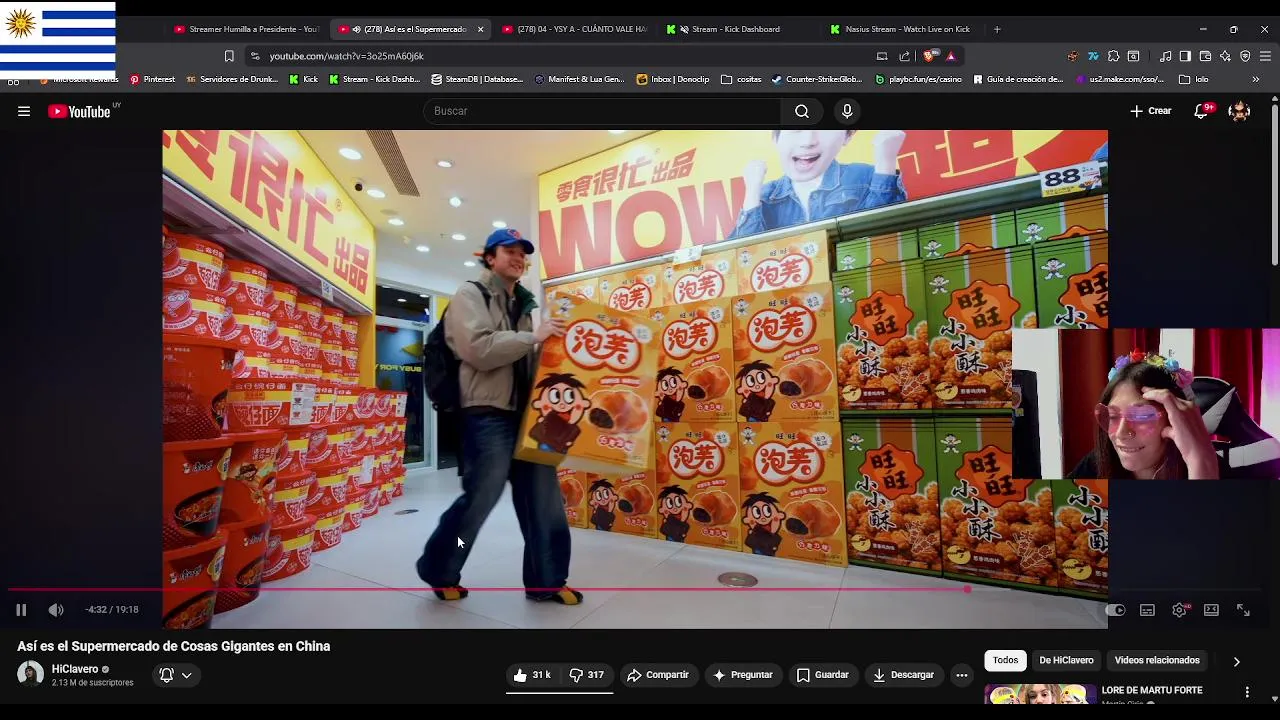This screenshot has width=1280, height=720.
Task: Open cast screen icon in address bar
Action: [882, 56]
